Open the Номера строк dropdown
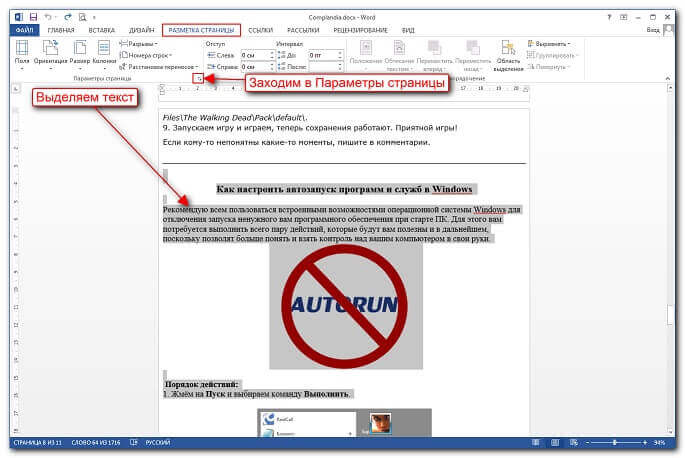 point(146,55)
